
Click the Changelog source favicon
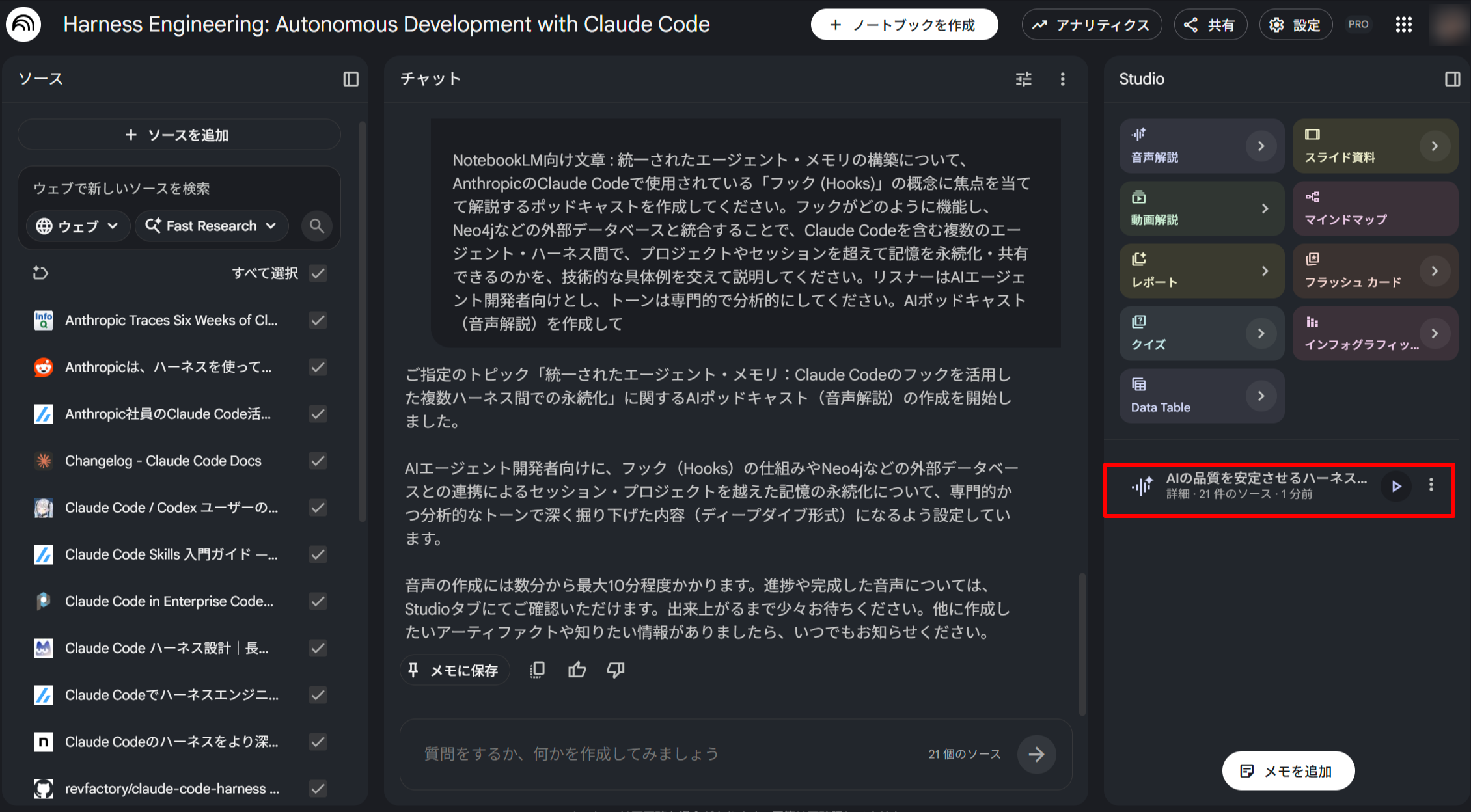(x=44, y=461)
